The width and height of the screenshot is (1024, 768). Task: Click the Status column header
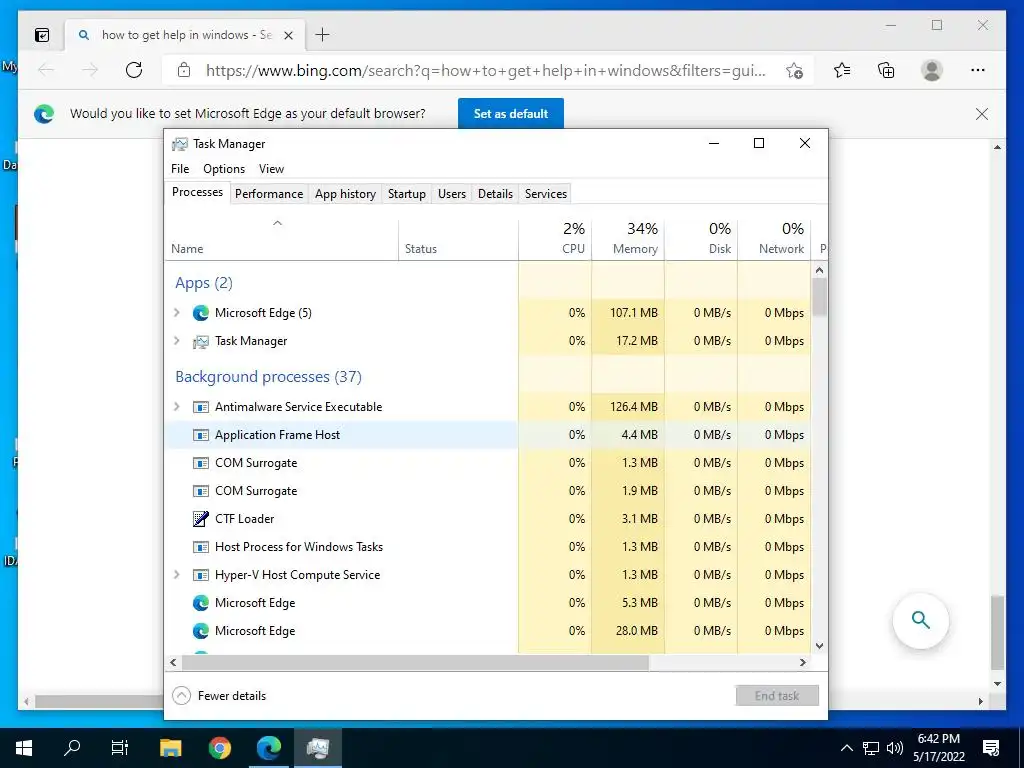pyautogui.click(x=458, y=240)
